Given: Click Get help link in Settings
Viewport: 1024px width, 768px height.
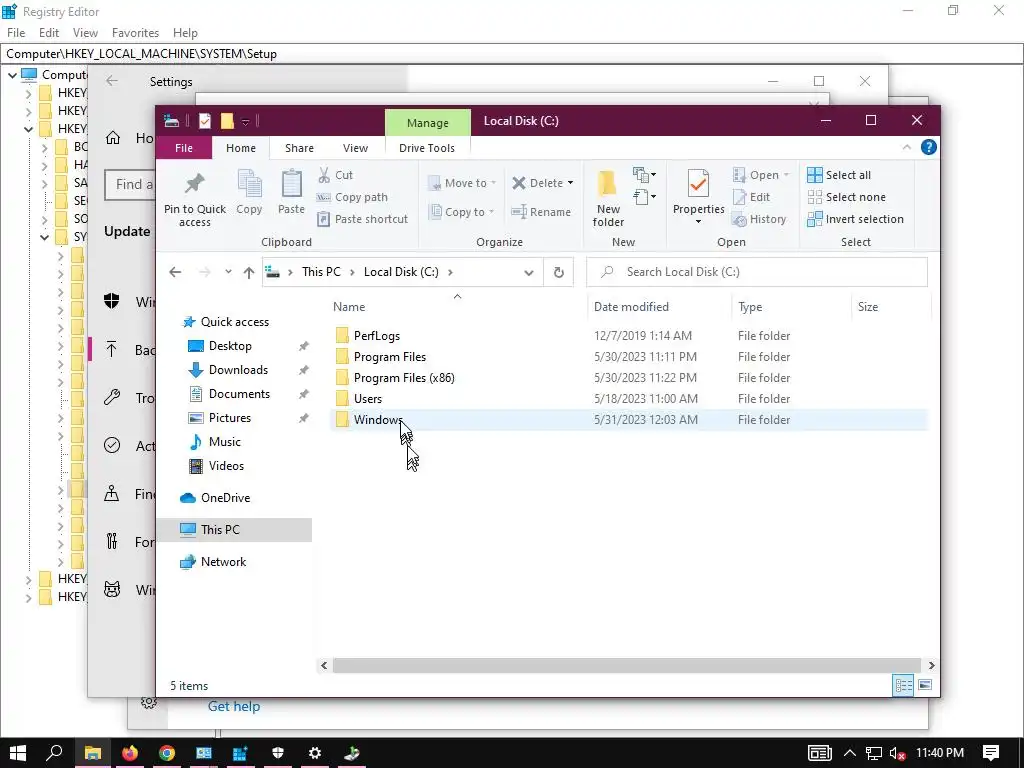Looking at the screenshot, I should coord(234,706).
